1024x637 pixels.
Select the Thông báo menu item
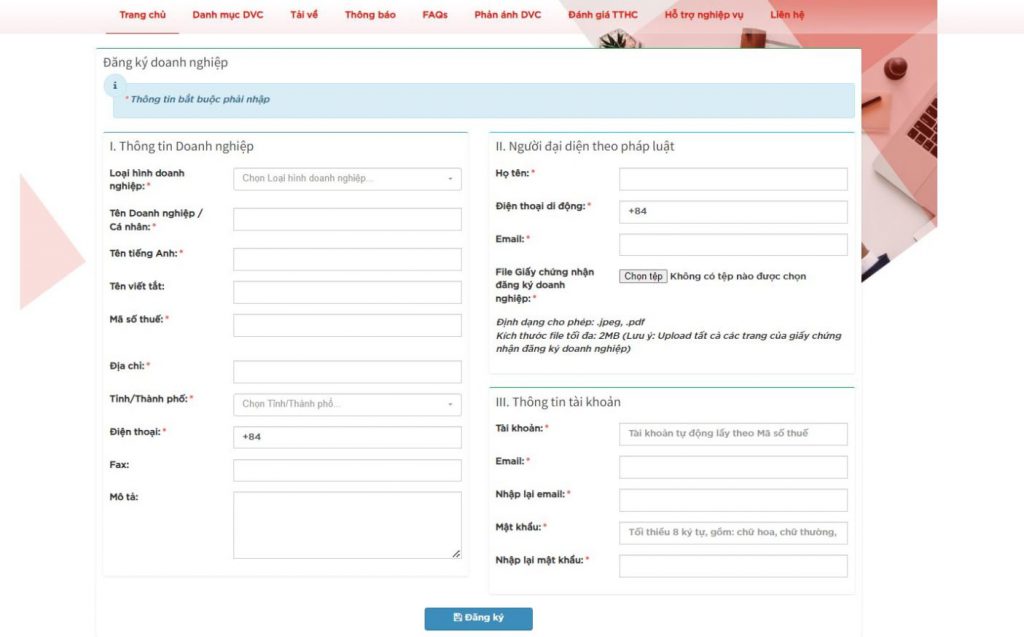370,15
